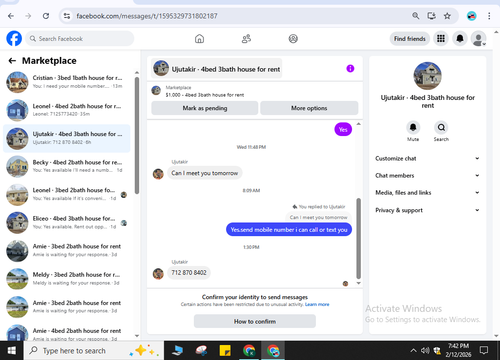Open Sticky Notes from taskbar
Image resolution: width=500 pixels, height=360 pixels.
(225, 351)
